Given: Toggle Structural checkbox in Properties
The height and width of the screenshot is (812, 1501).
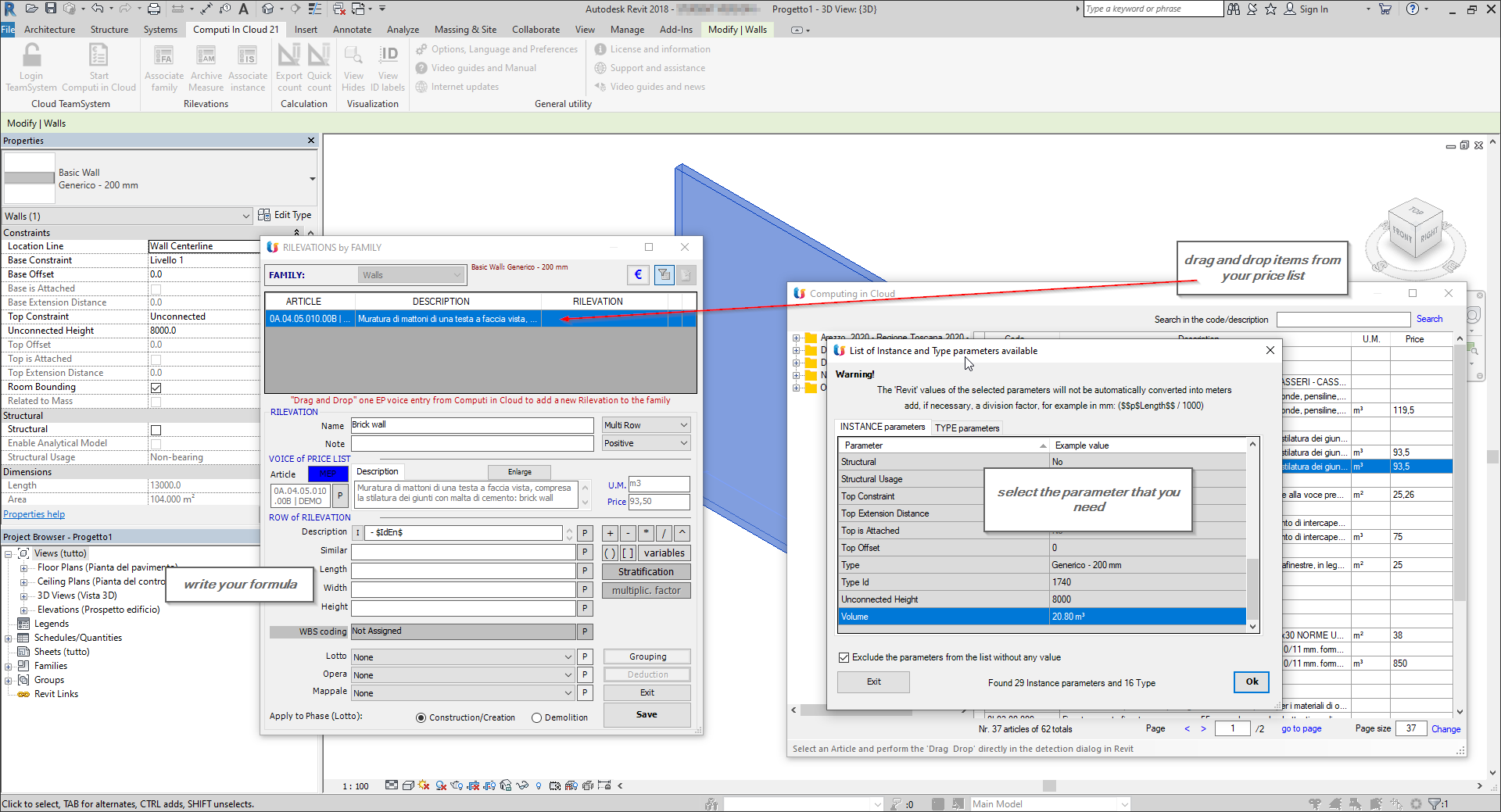Looking at the screenshot, I should click(x=156, y=430).
